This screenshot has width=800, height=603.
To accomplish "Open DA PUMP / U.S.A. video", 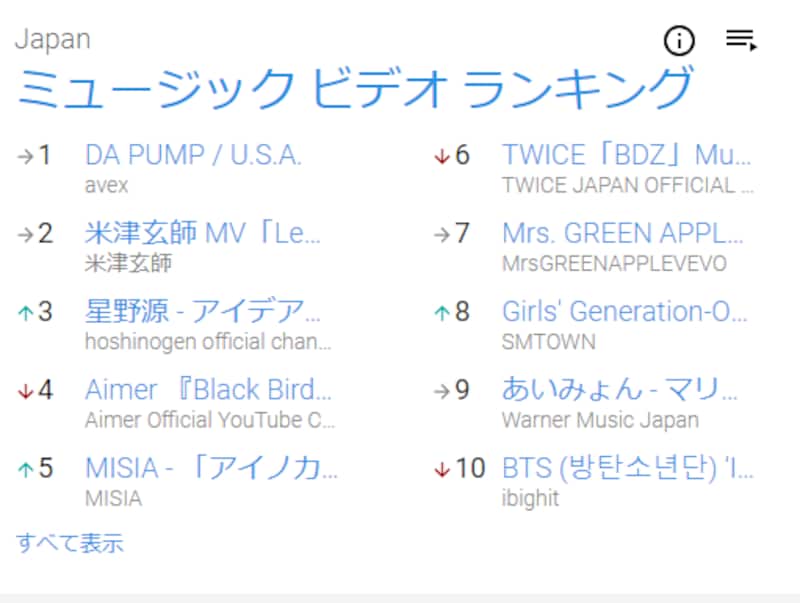I will [x=193, y=155].
